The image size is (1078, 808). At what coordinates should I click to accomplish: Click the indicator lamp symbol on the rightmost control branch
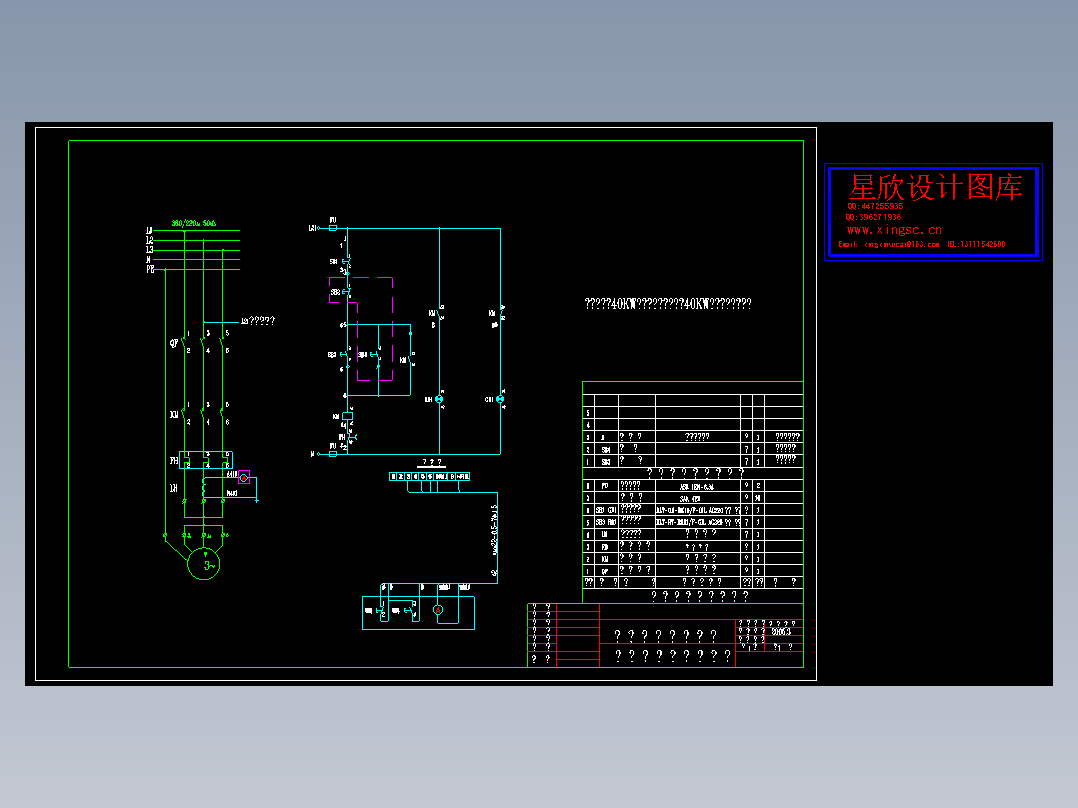pos(500,399)
